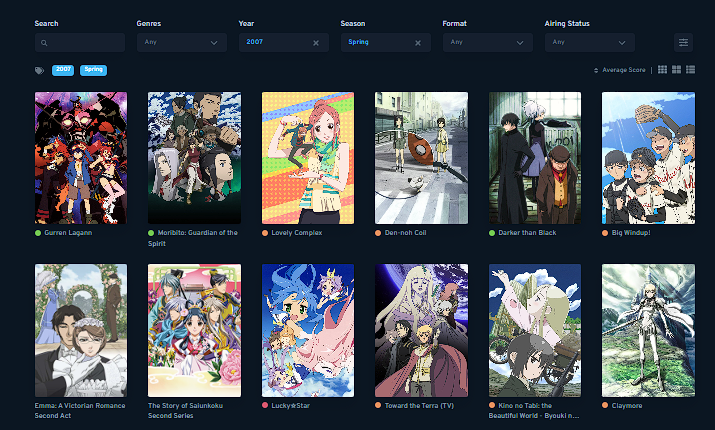
Task: Click the tags icon beside filter chips
Action: [40, 70]
